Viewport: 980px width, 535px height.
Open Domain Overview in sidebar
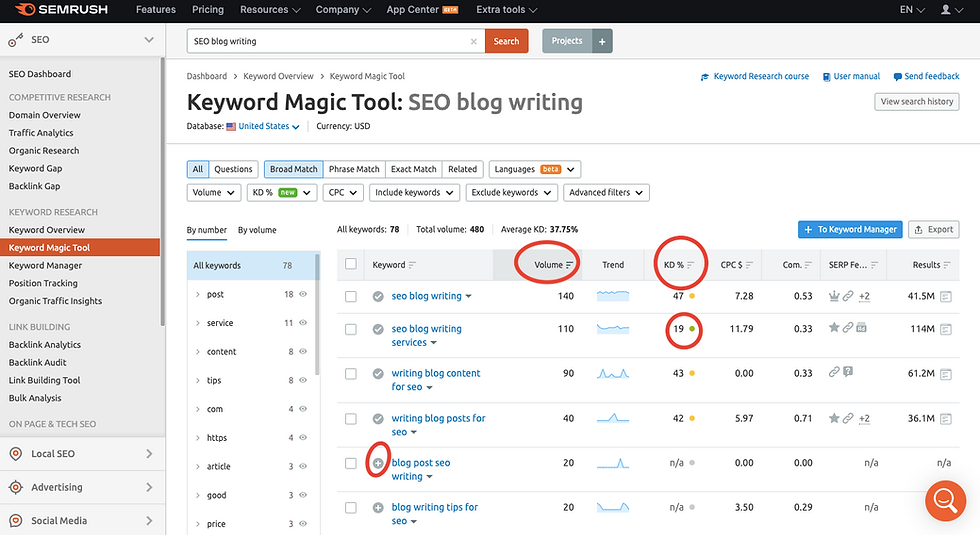(44, 115)
